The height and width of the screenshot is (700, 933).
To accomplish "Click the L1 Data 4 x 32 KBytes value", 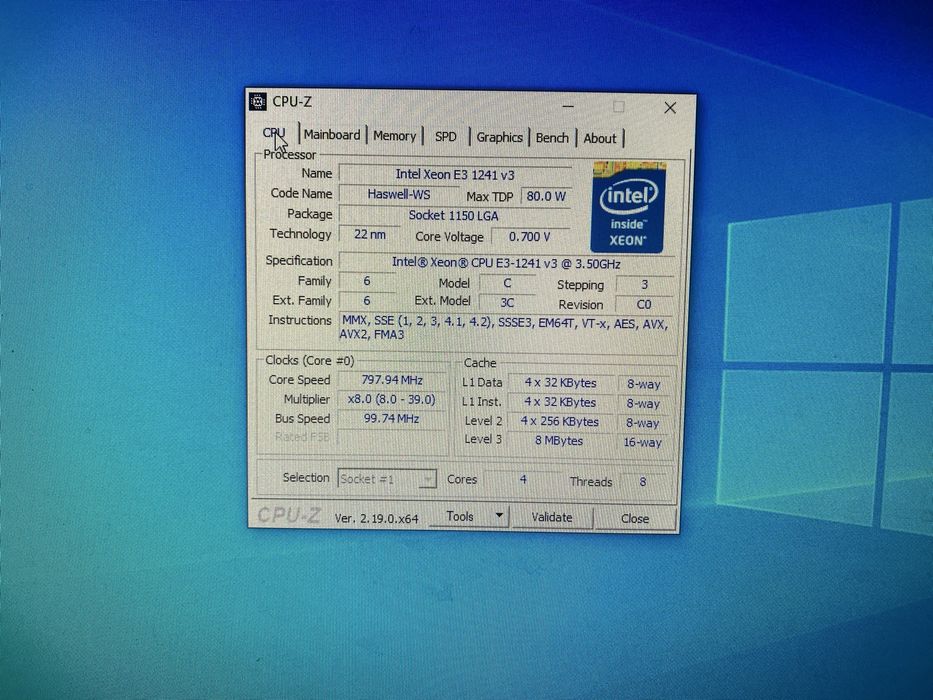I will (561, 383).
